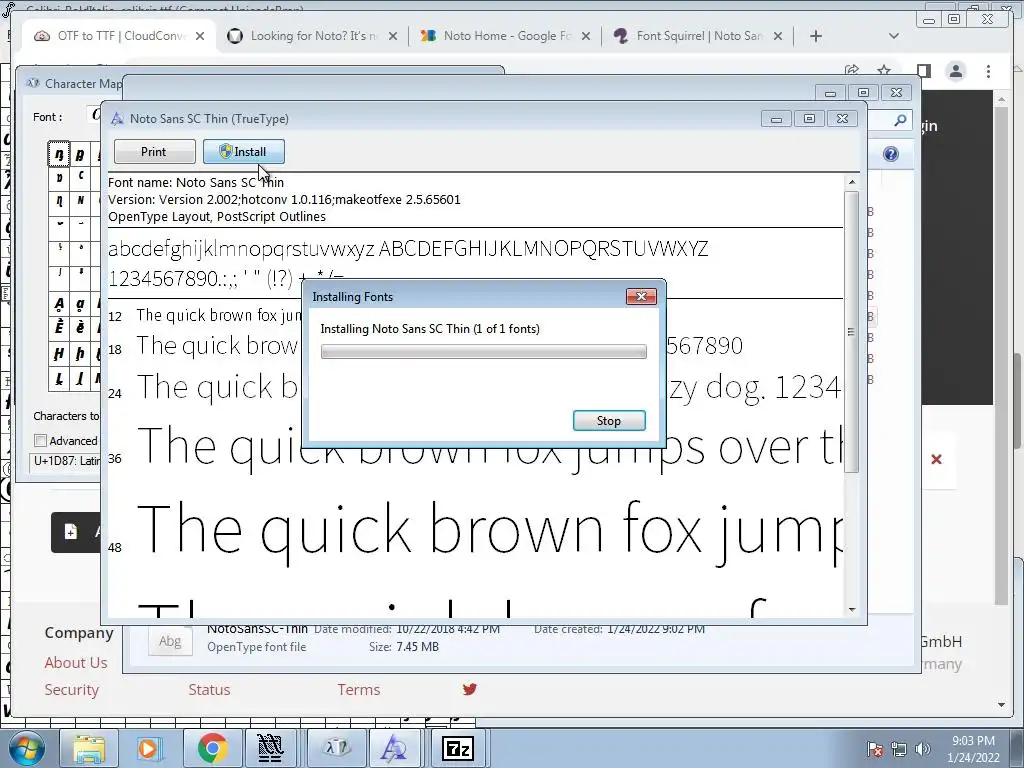
Task: Select the Ą character cell in Character Map
Action: coord(59,304)
